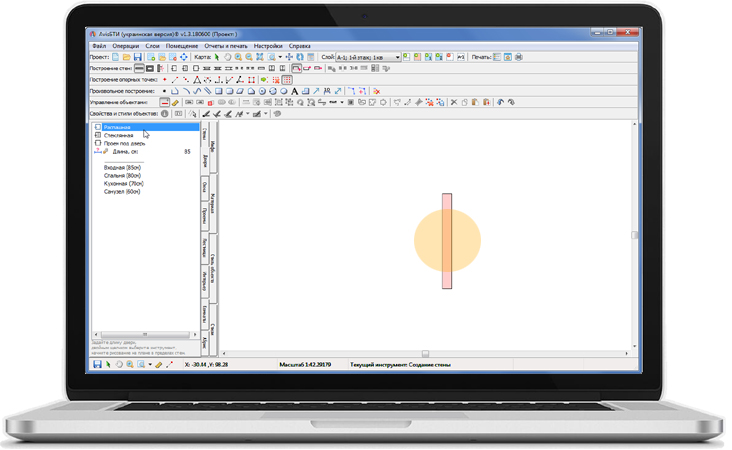
Task: Open the Операции menu
Action: point(126,46)
